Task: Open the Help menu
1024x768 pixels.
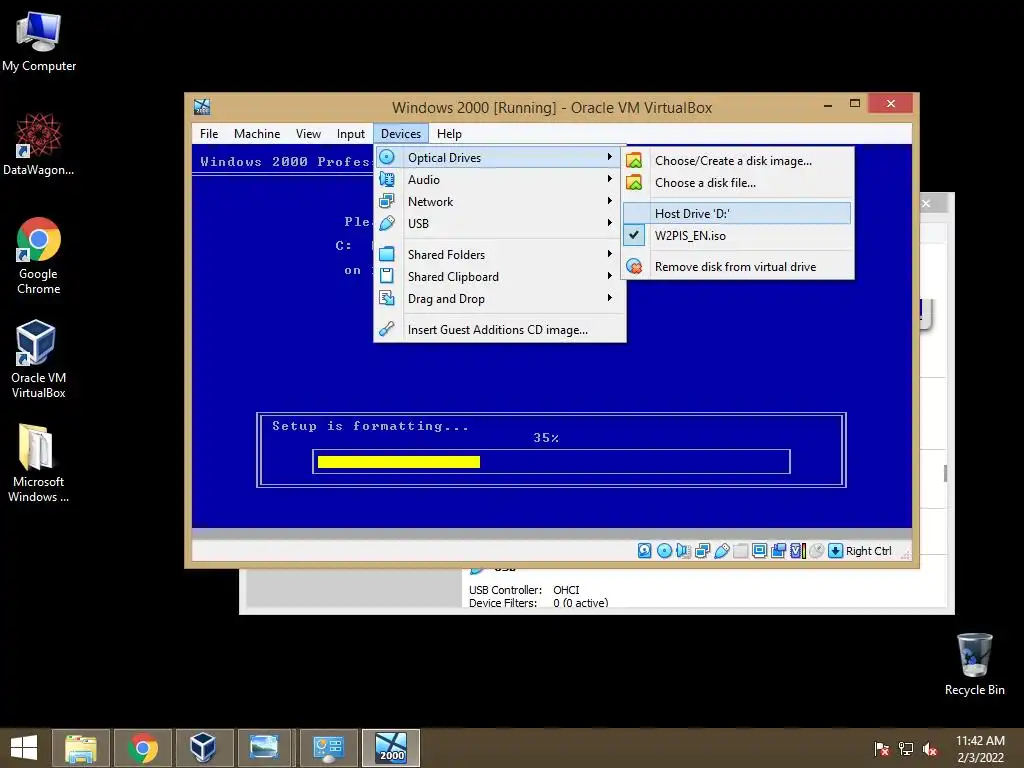Action: click(449, 134)
